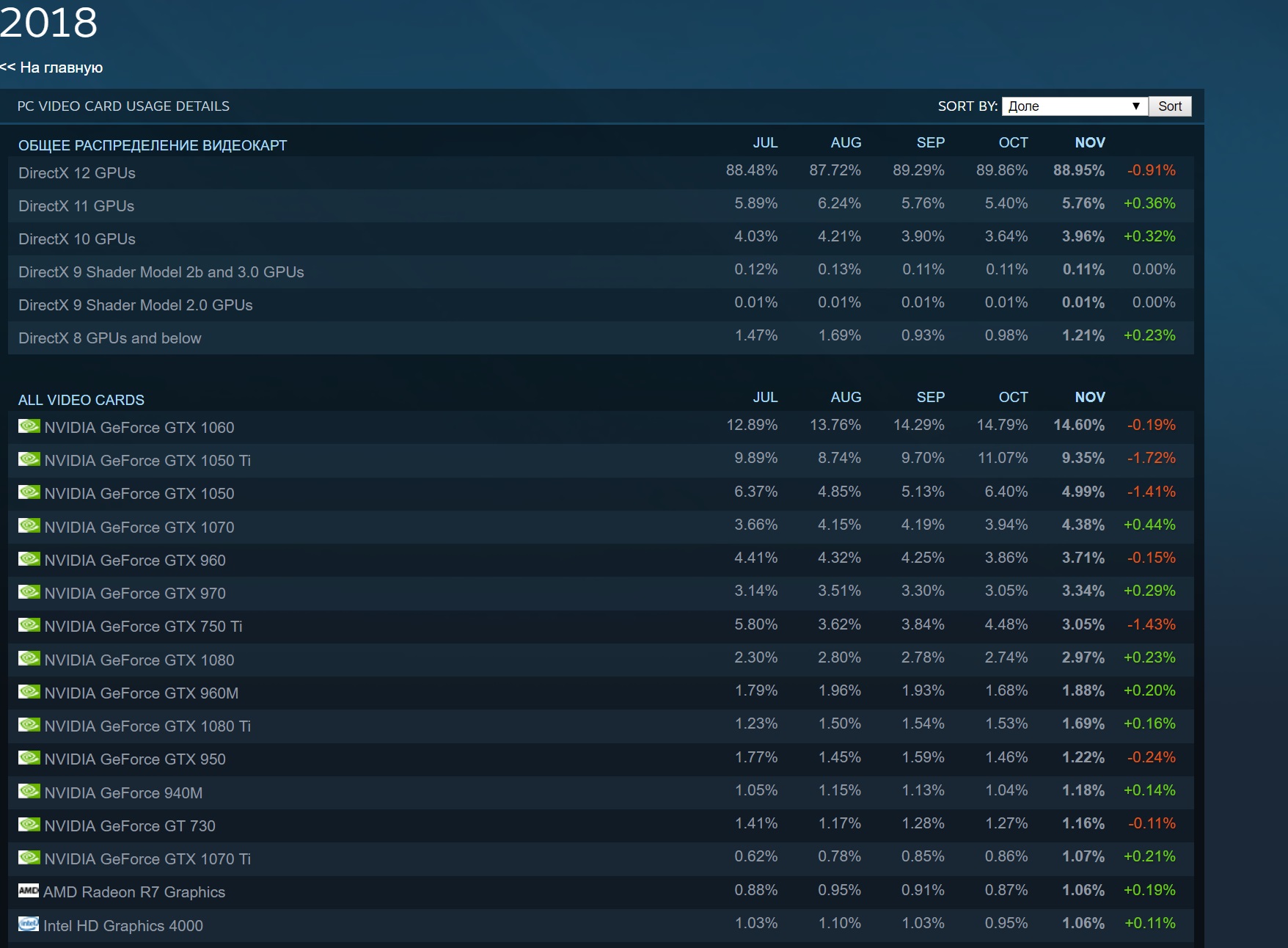The height and width of the screenshot is (948, 1288).
Task: Click the 2018 page title
Action: pos(48,22)
